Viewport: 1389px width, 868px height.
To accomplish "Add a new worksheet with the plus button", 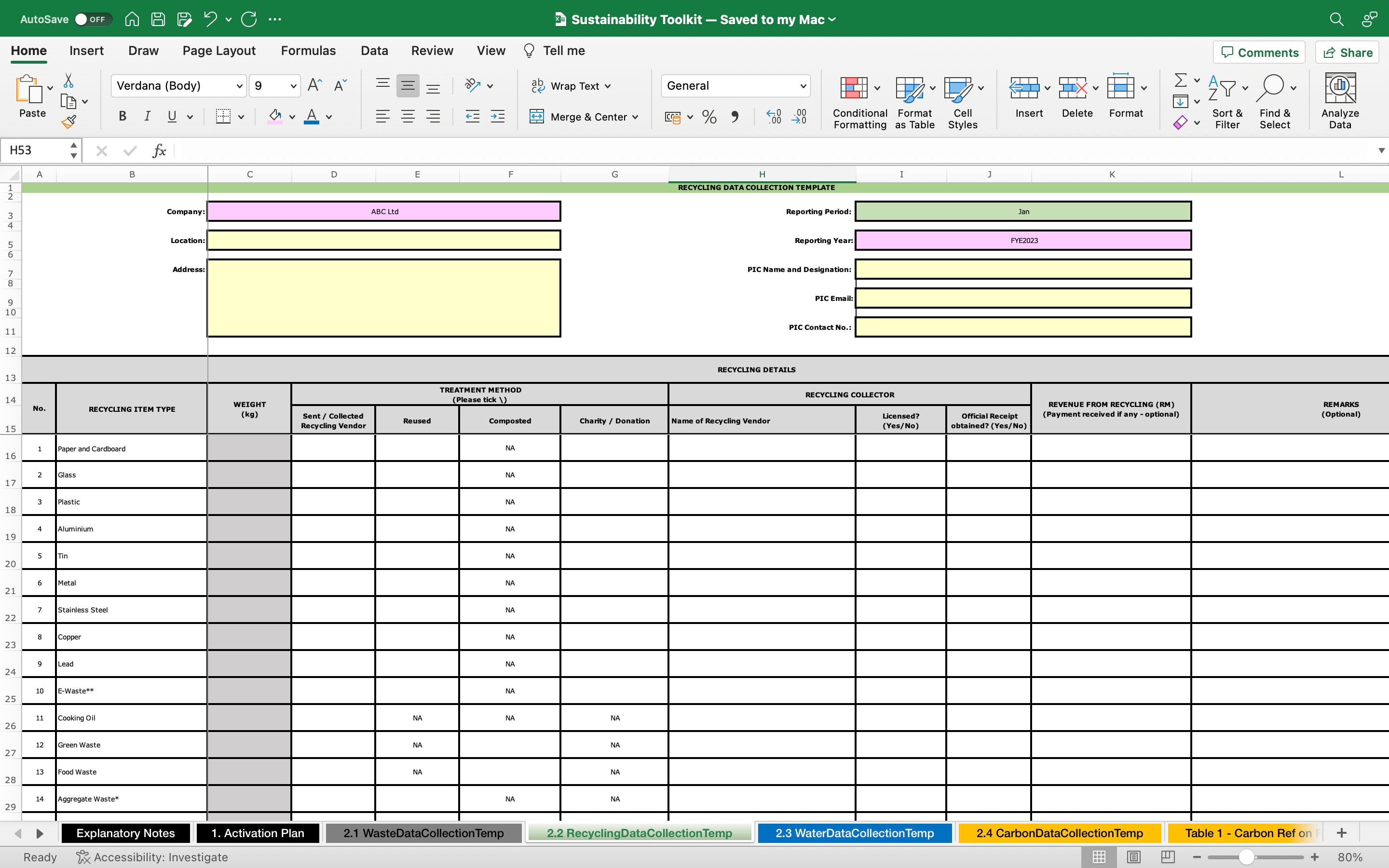I will pyautogui.click(x=1342, y=832).
